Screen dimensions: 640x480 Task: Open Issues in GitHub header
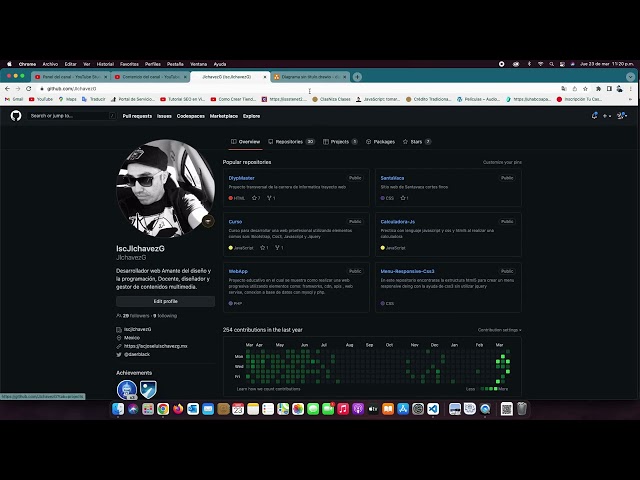(x=164, y=116)
